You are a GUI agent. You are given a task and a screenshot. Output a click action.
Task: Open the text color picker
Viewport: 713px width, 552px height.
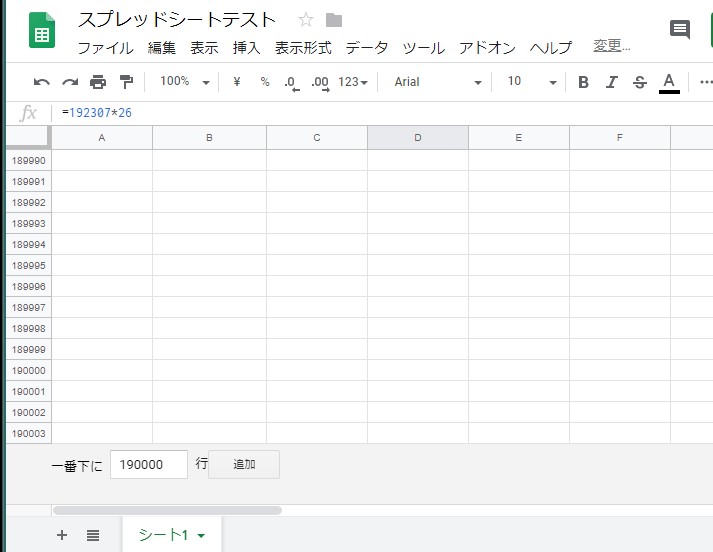pos(669,82)
